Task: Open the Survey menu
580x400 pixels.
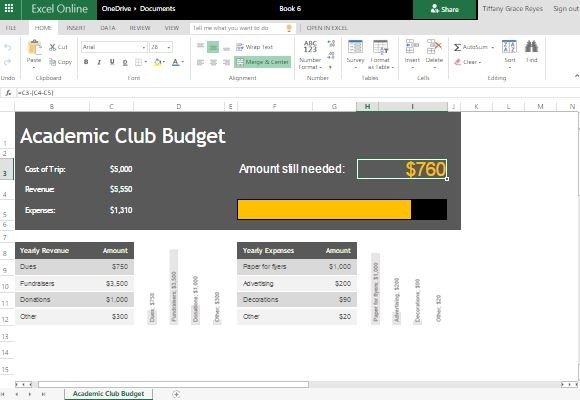Action: [355, 54]
